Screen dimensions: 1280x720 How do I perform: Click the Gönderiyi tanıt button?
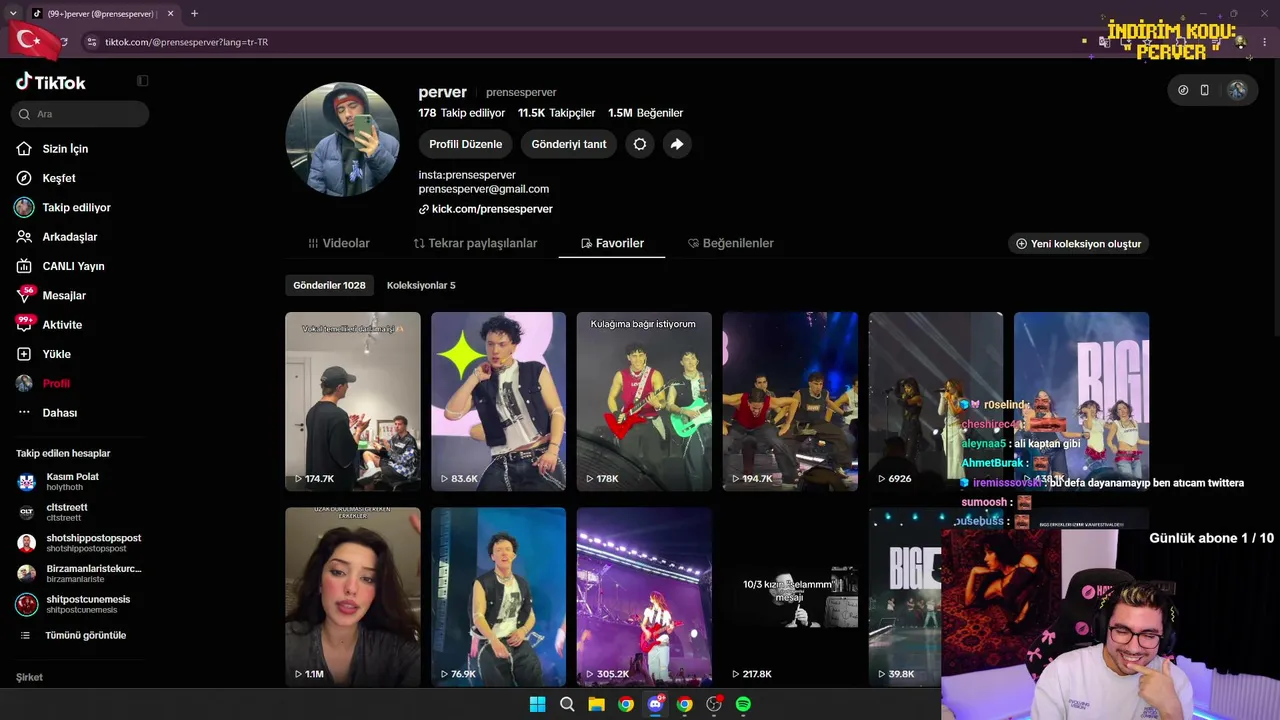click(x=569, y=144)
